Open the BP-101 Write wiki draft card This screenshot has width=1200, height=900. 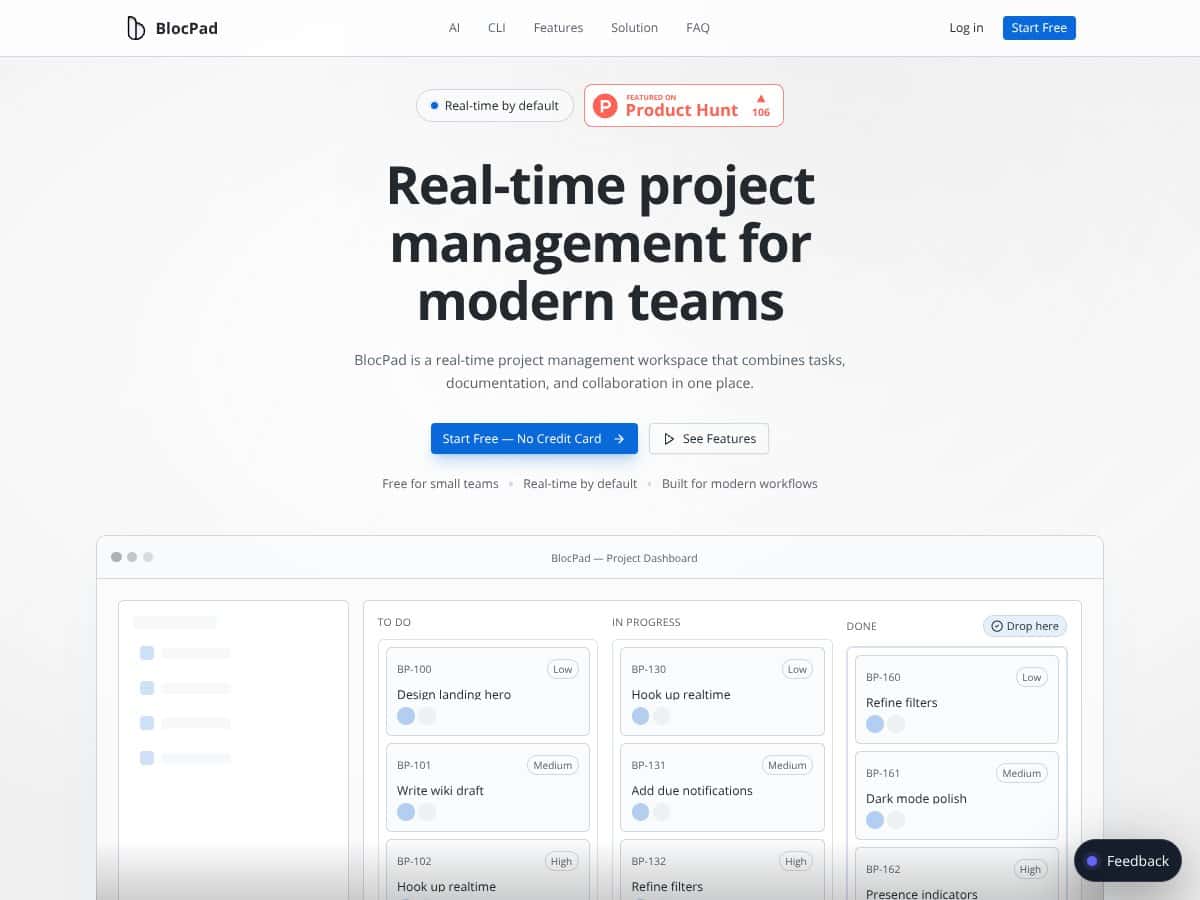(x=488, y=787)
